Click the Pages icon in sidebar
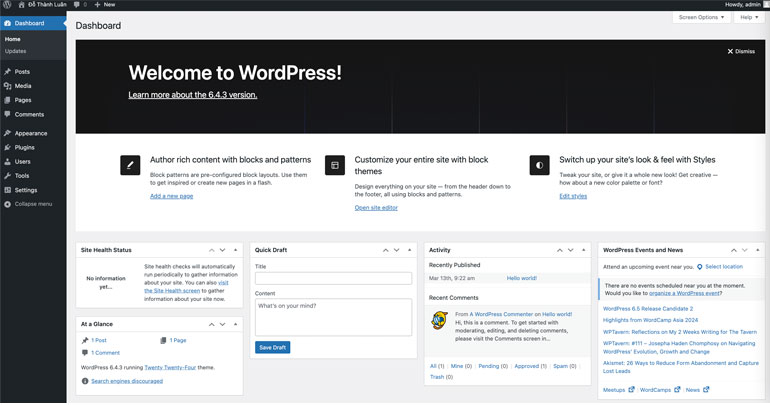This screenshot has height=405, width=770. click(x=7, y=100)
